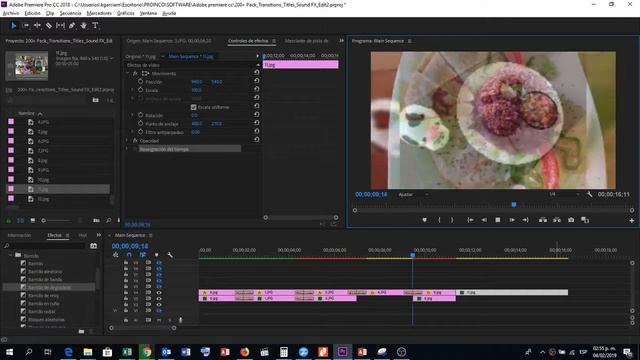Reset Opacidad effect
The height and width of the screenshot is (360, 640).
256,140
